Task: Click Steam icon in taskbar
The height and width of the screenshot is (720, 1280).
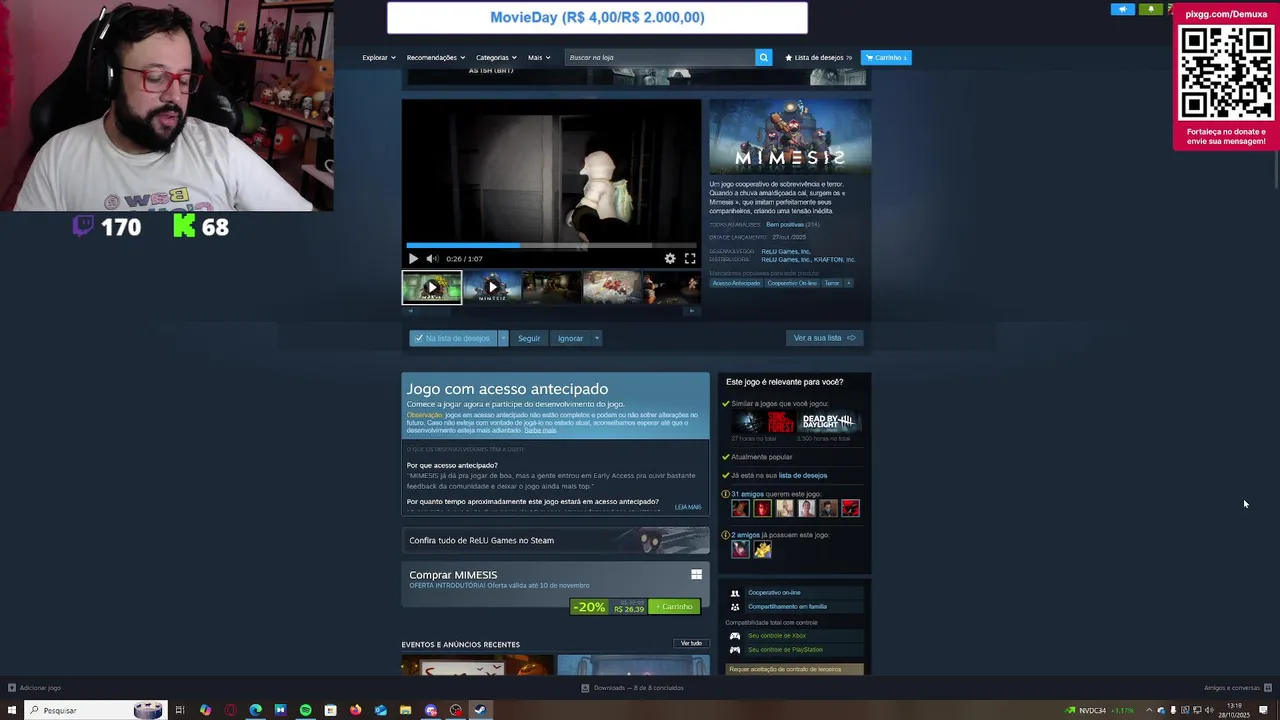Action: [480, 710]
